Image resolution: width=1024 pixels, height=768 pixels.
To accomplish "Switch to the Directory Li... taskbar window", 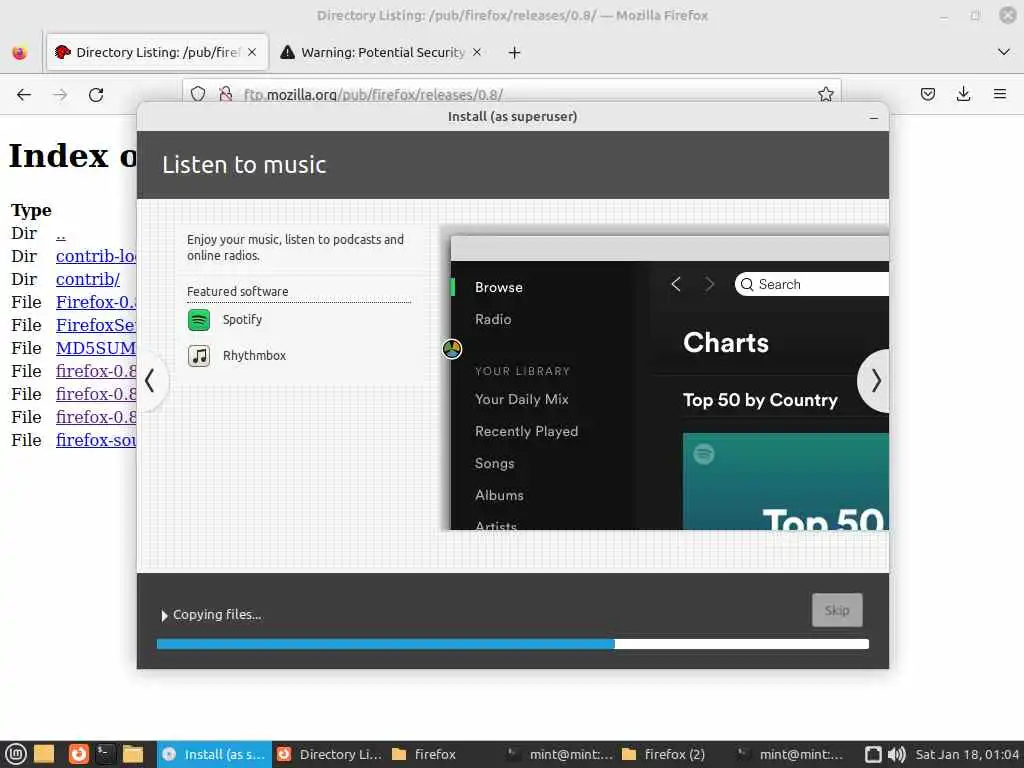I will (328, 754).
